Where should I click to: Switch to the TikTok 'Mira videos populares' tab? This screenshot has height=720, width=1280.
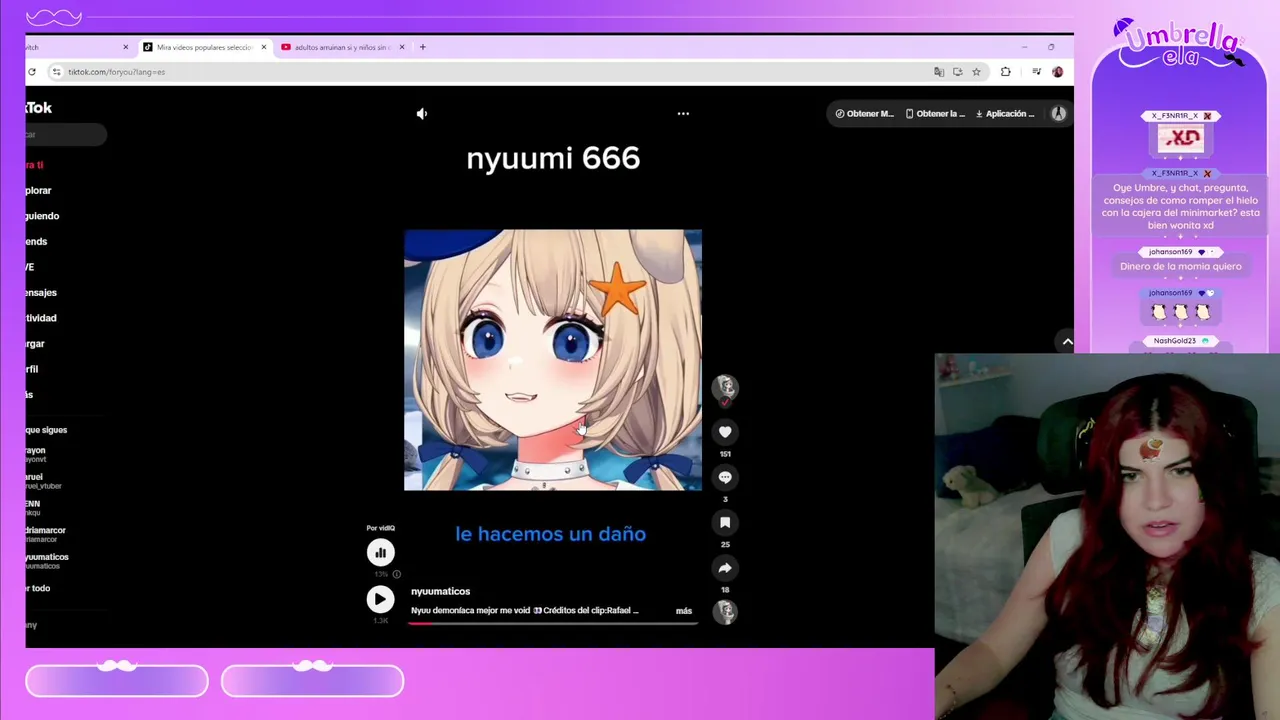point(204,47)
